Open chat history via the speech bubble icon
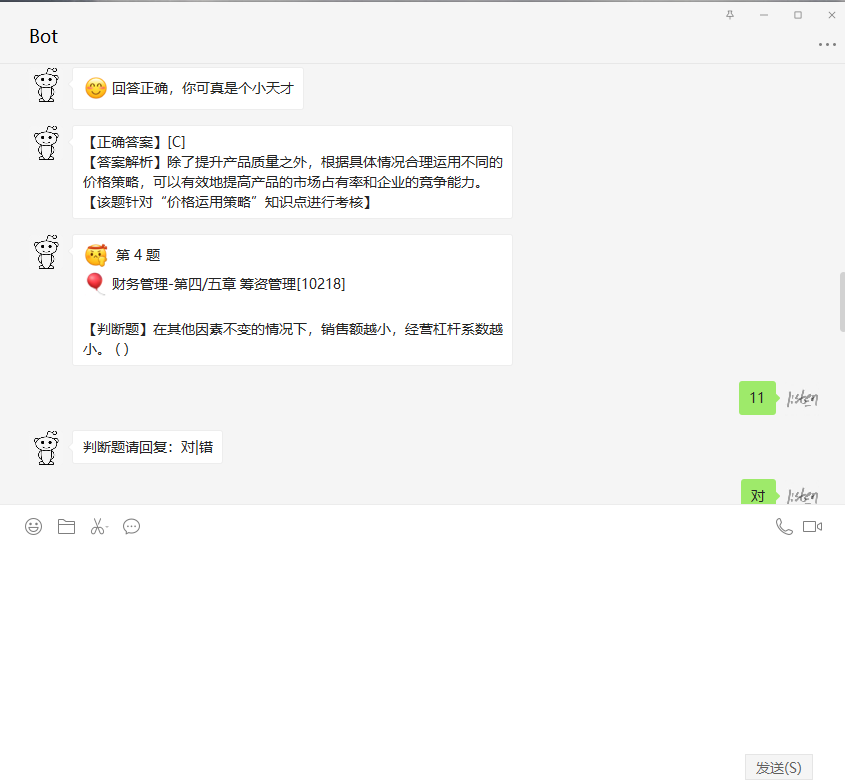 [x=131, y=526]
